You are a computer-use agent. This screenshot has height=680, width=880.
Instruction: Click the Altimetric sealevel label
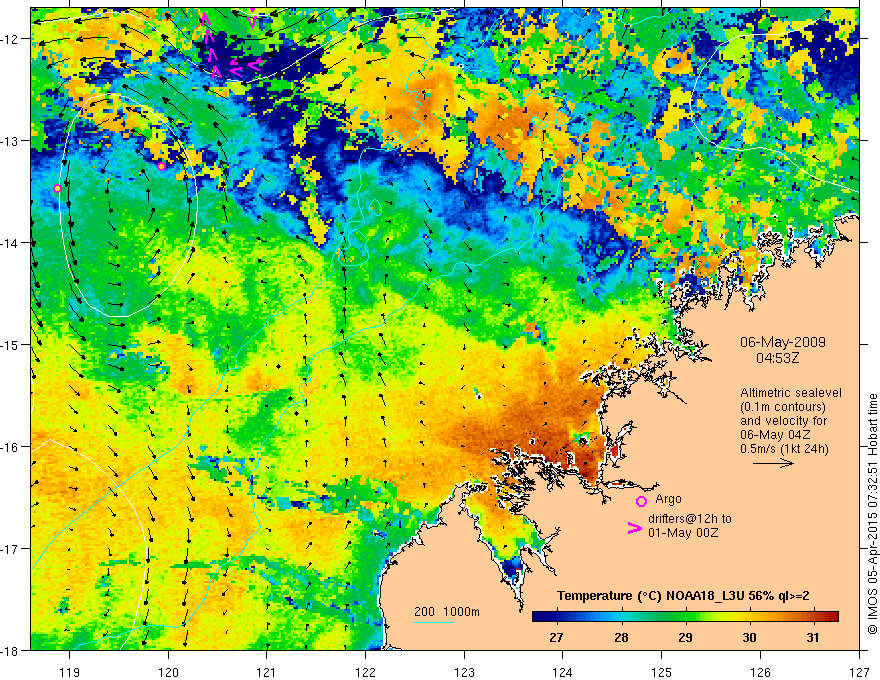click(791, 393)
